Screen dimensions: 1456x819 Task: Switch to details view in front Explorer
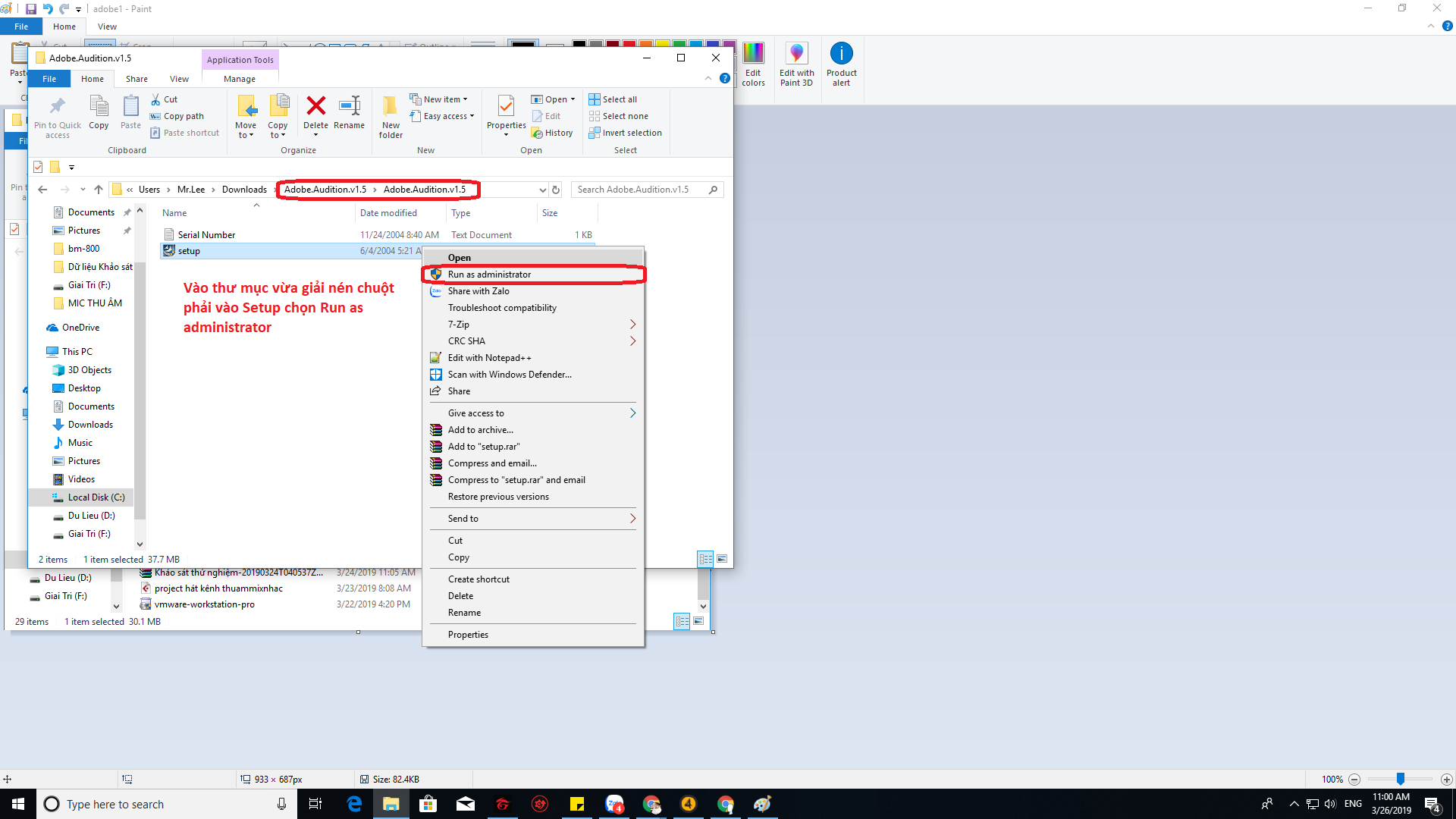pyautogui.click(x=705, y=559)
